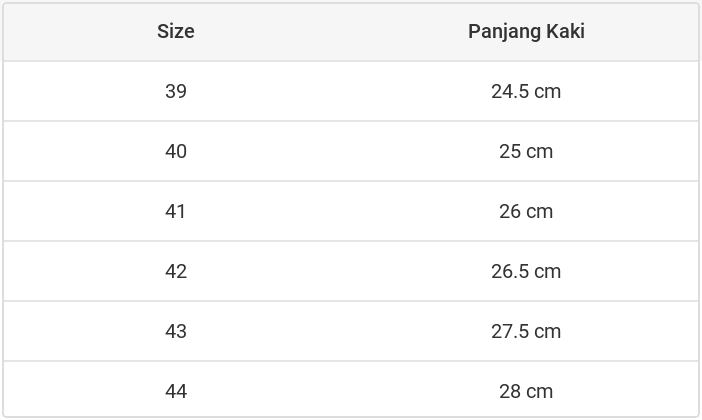Select the row pairing 41 with 26 cm
The width and height of the screenshot is (702, 420).
pos(350,211)
